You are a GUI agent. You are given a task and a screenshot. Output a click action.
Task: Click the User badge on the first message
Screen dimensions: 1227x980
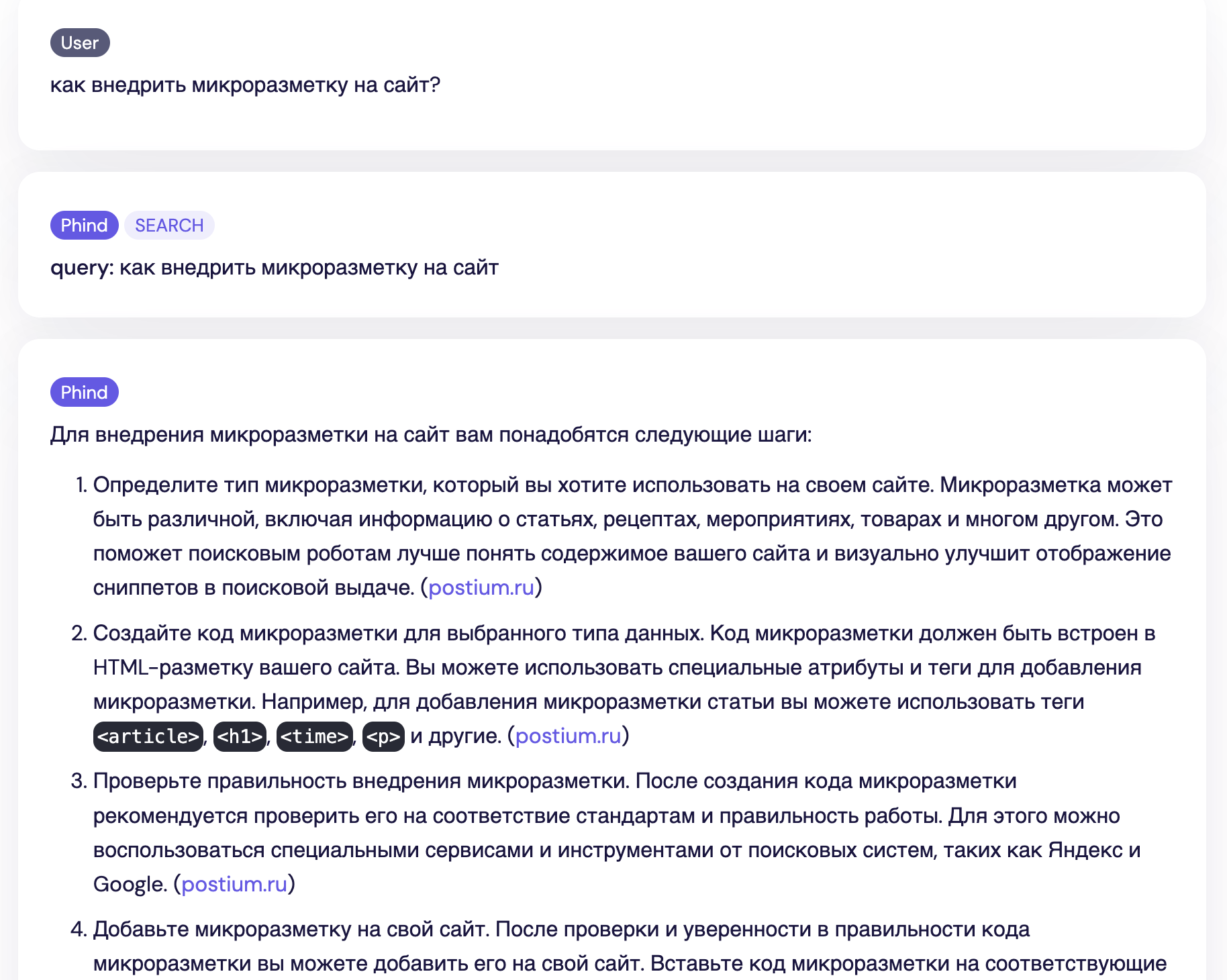79,42
